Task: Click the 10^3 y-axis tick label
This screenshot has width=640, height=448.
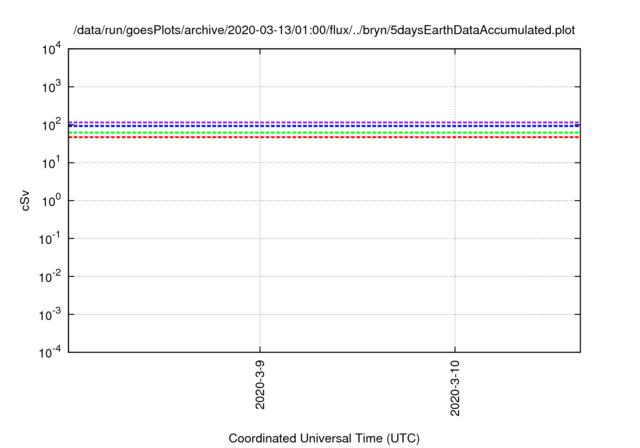Action: 51,86
